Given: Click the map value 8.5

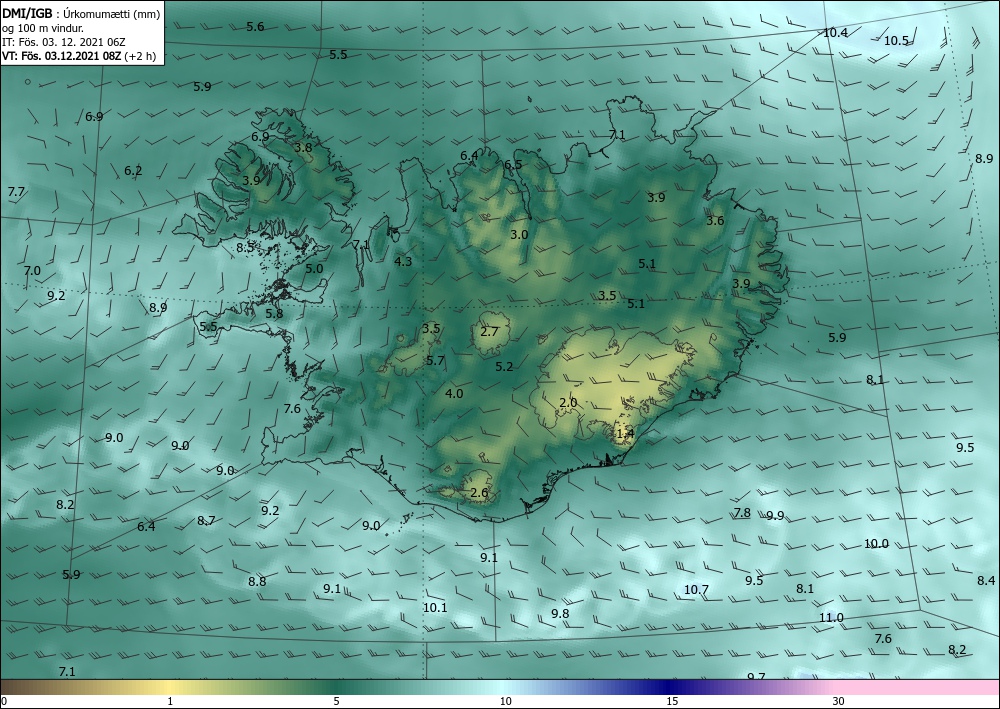Looking at the screenshot, I should [x=246, y=247].
